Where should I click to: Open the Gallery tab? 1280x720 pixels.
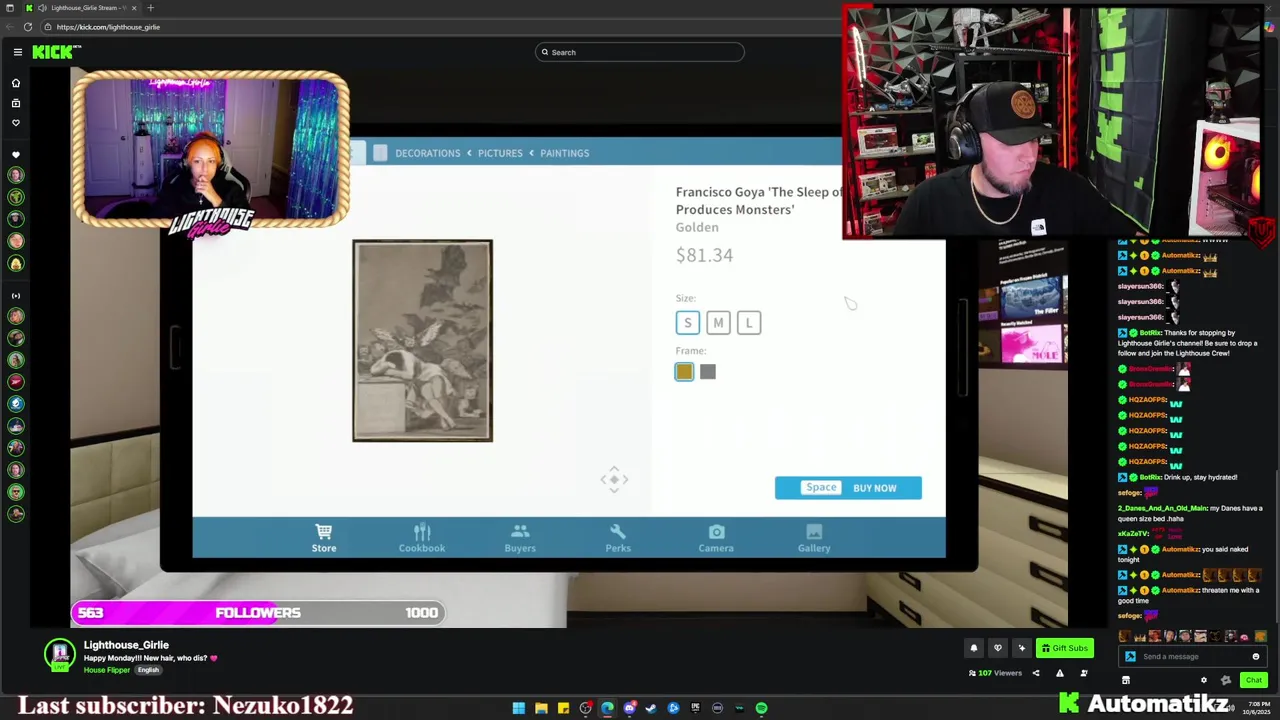(x=814, y=538)
